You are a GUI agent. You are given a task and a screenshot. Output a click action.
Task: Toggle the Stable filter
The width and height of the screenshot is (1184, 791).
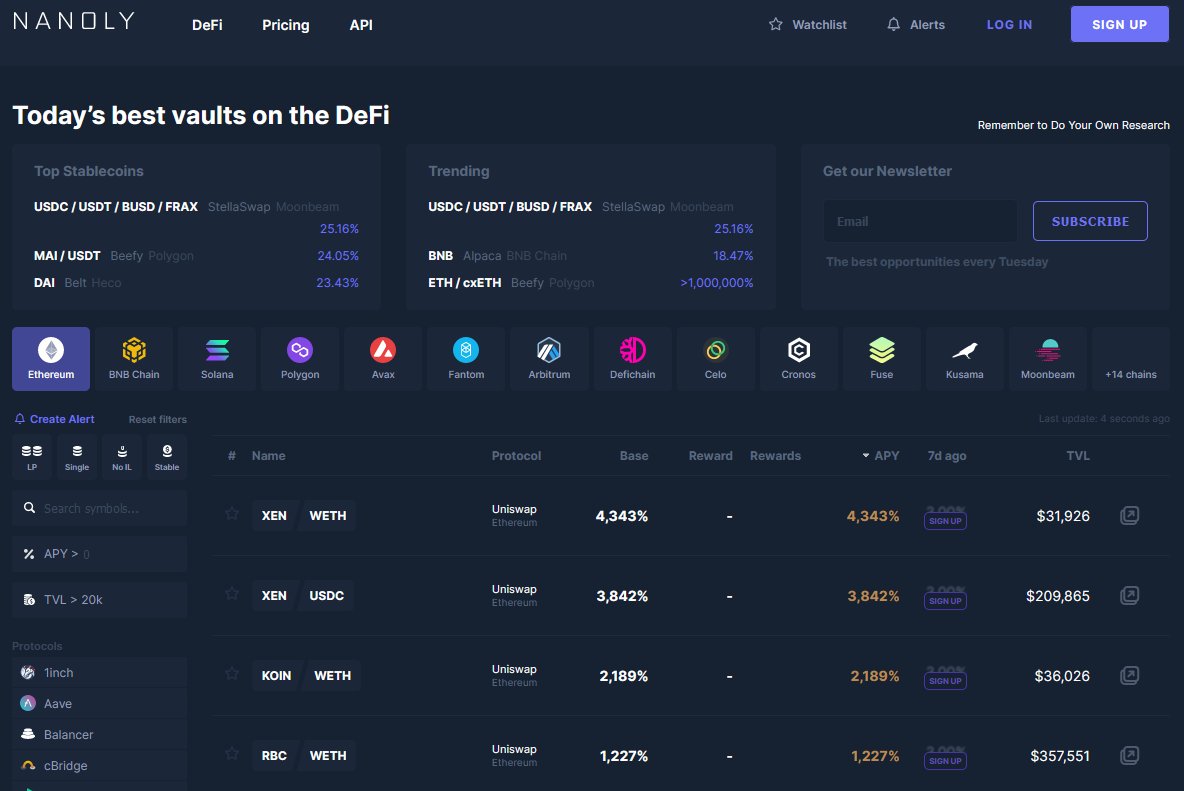pyautogui.click(x=167, y=457)
